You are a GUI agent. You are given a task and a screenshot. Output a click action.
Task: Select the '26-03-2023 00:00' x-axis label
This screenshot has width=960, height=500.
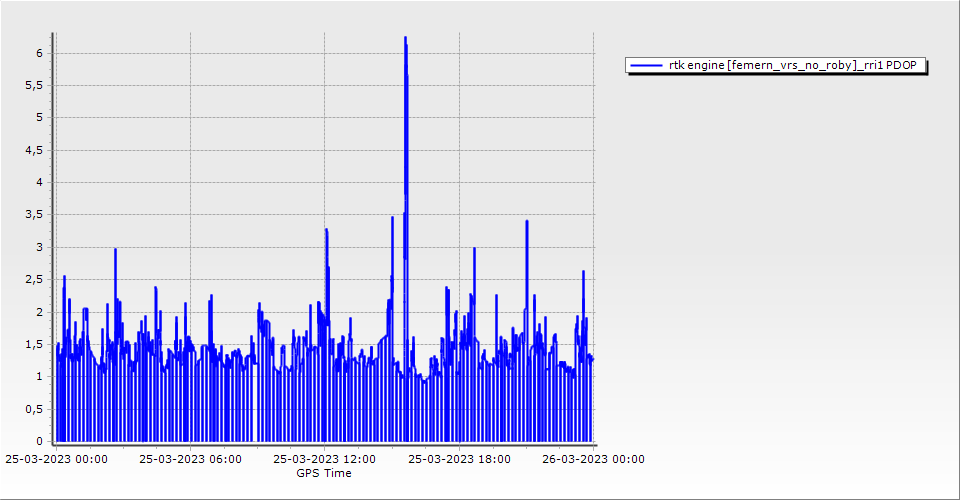pyautogui.click(x=593, y=460)
